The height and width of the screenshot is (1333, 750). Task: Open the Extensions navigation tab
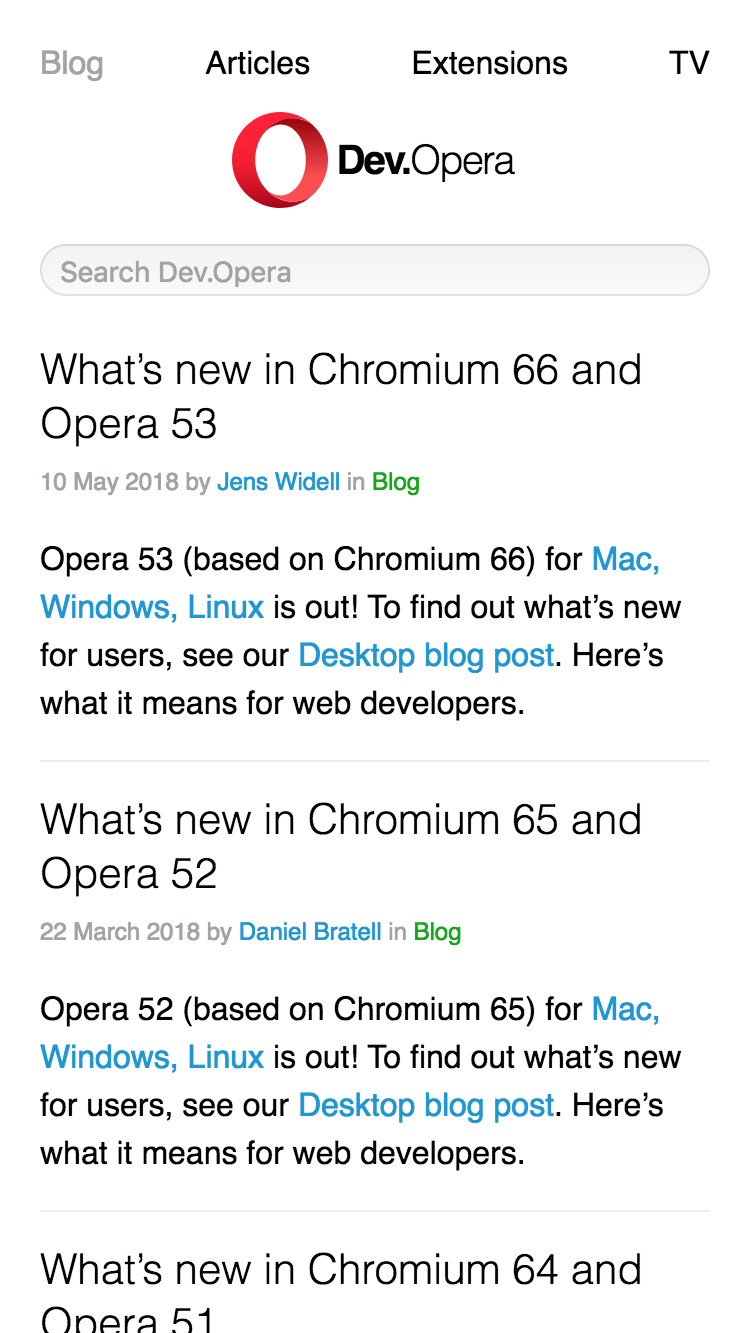point(489,63)
